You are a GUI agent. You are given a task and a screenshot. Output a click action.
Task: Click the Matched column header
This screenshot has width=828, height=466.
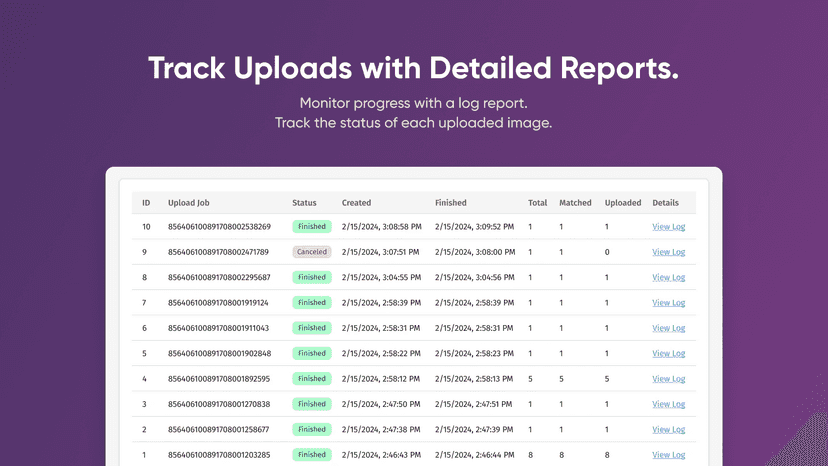[575, 203]
